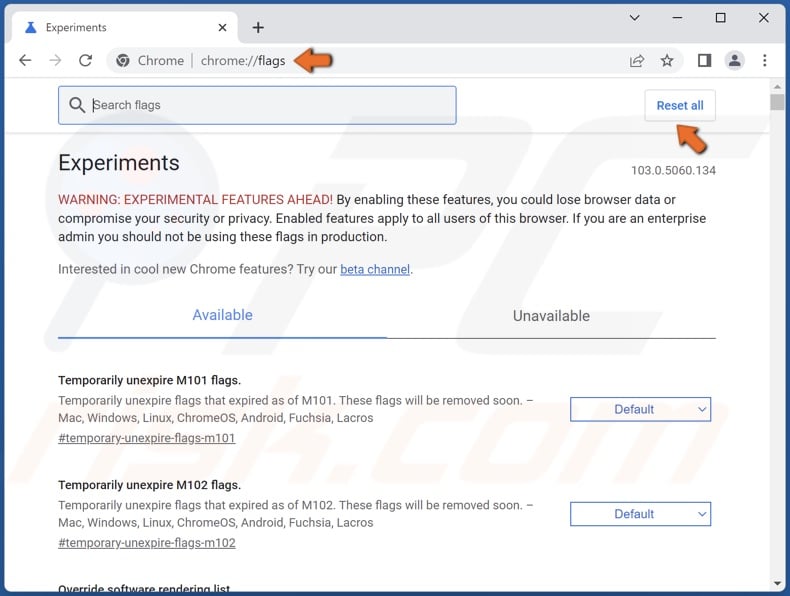The image size is (790, 596).
Task: Switch to the Unavailable tab
Action: coord(551,316)
